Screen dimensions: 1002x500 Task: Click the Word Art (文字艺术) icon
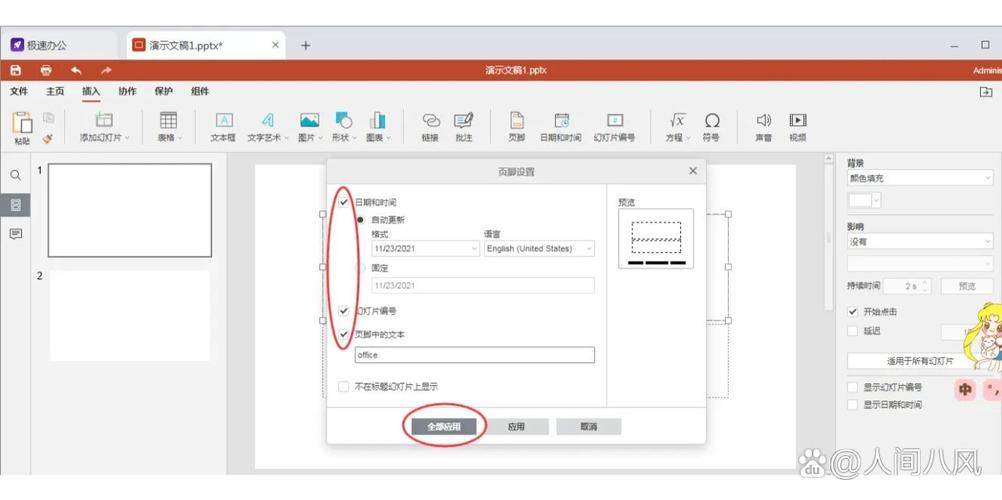pos(267,120)
